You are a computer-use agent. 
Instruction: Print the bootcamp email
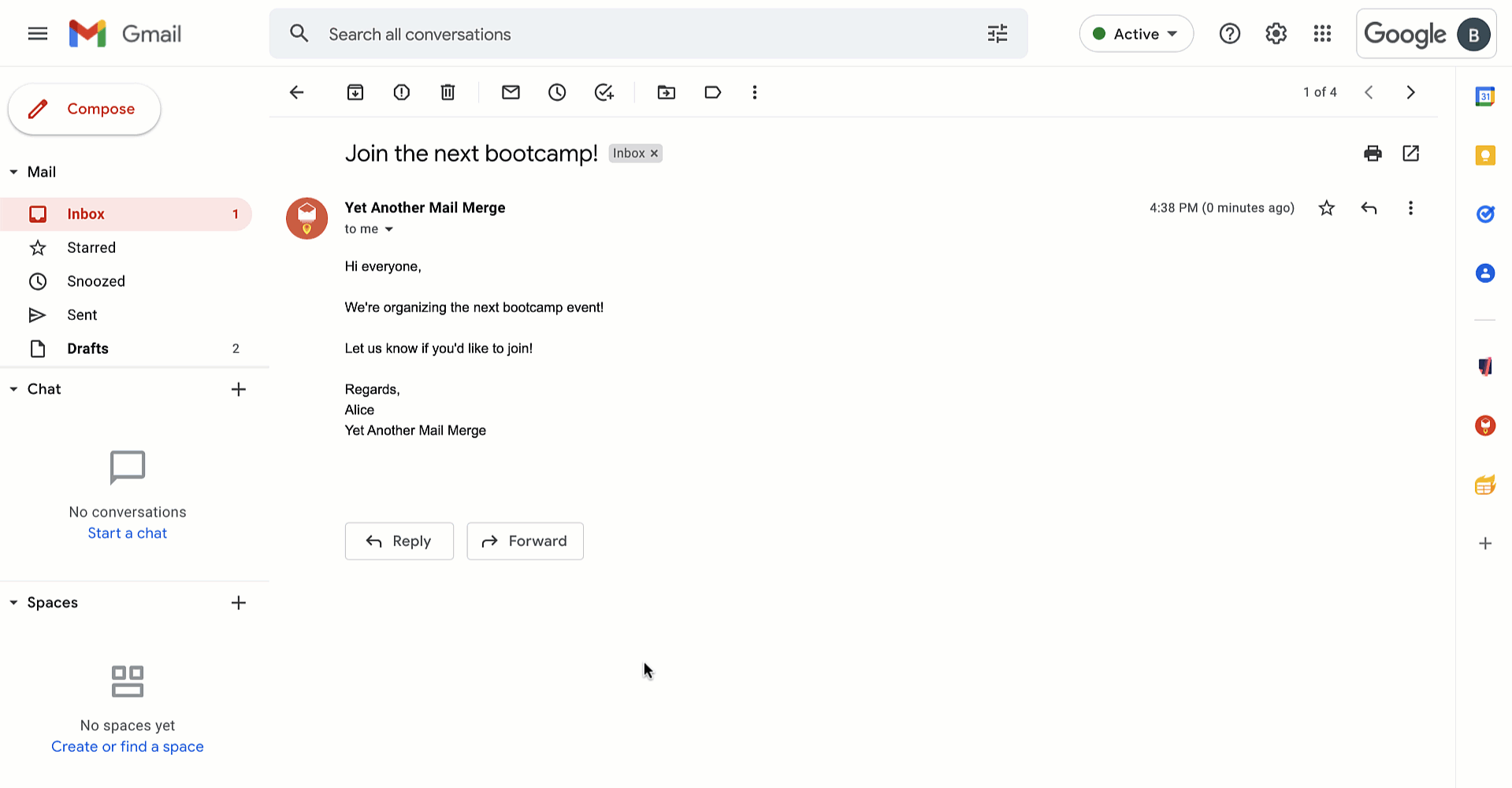[x=1373, y=153]
